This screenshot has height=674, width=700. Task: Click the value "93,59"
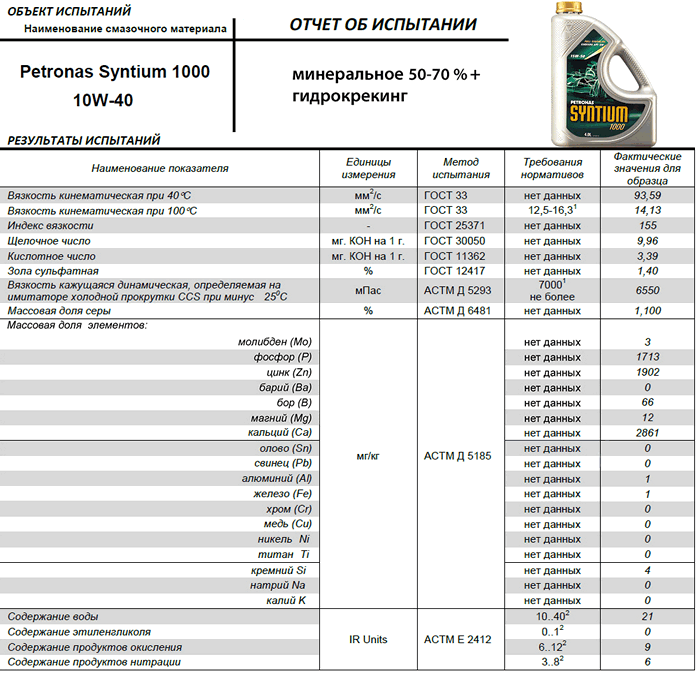647,196
